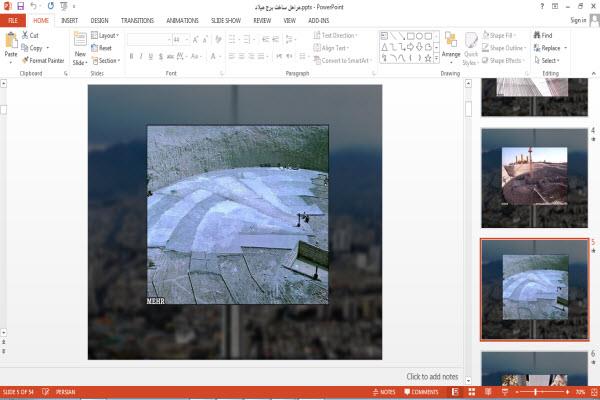Toggle Italic formatting
Viewport: 600px width, 400px height.
point(141,57)
